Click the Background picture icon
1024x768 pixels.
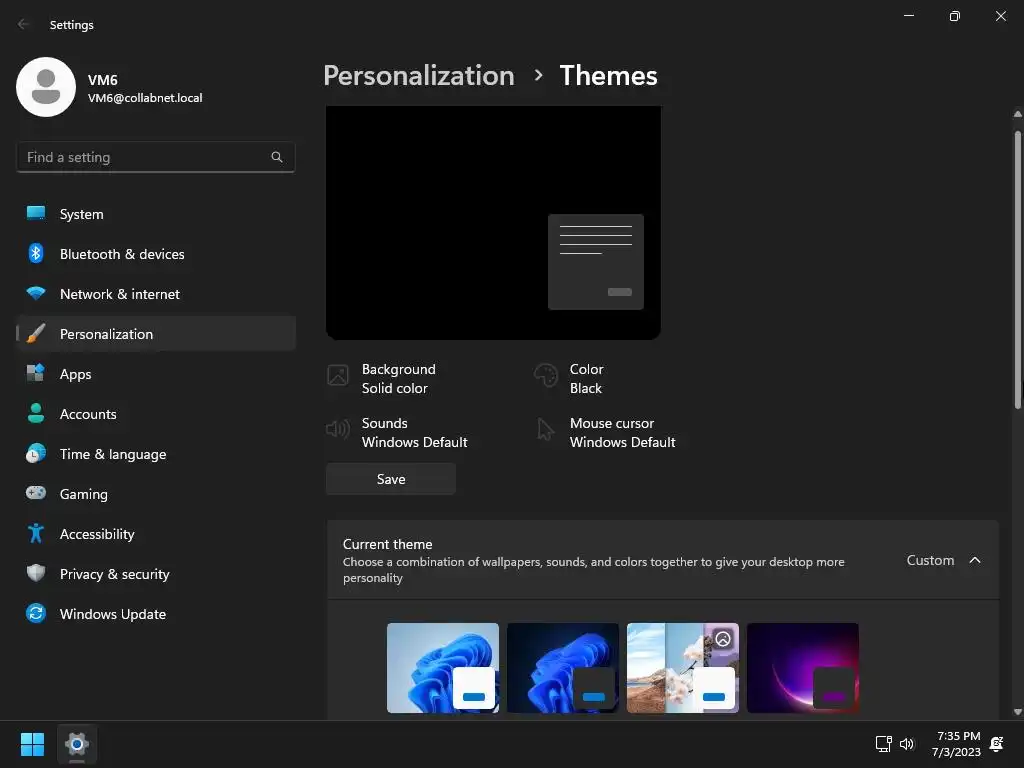pyautogui.click(x=338, y=376)
